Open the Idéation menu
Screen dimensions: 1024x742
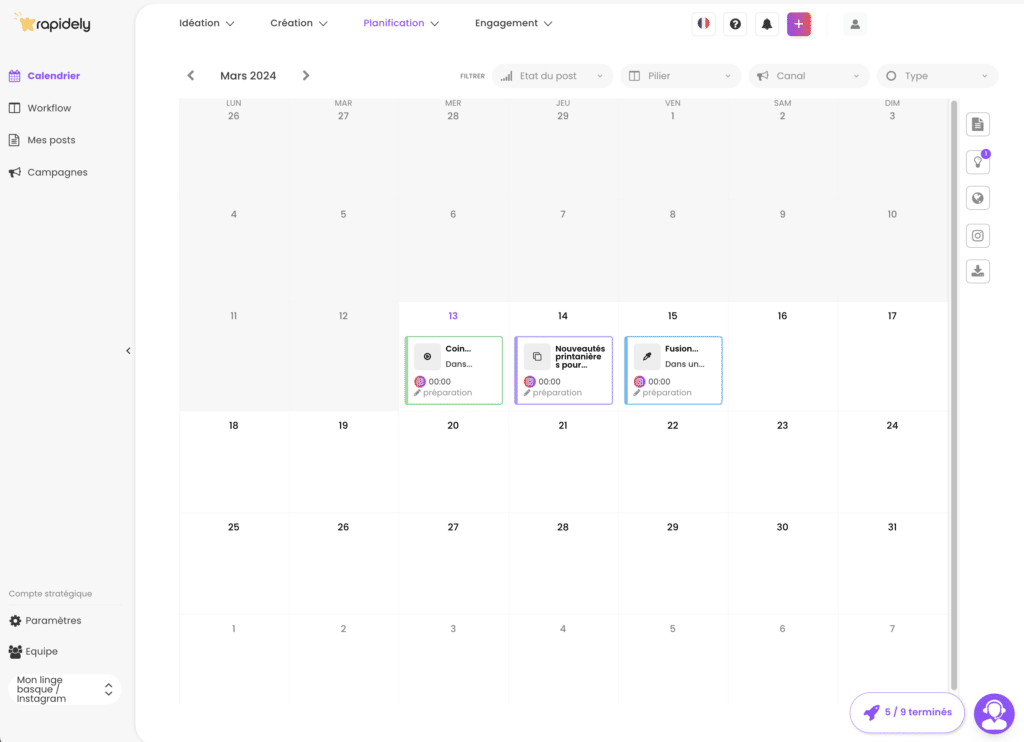click(x=206, y=23)
